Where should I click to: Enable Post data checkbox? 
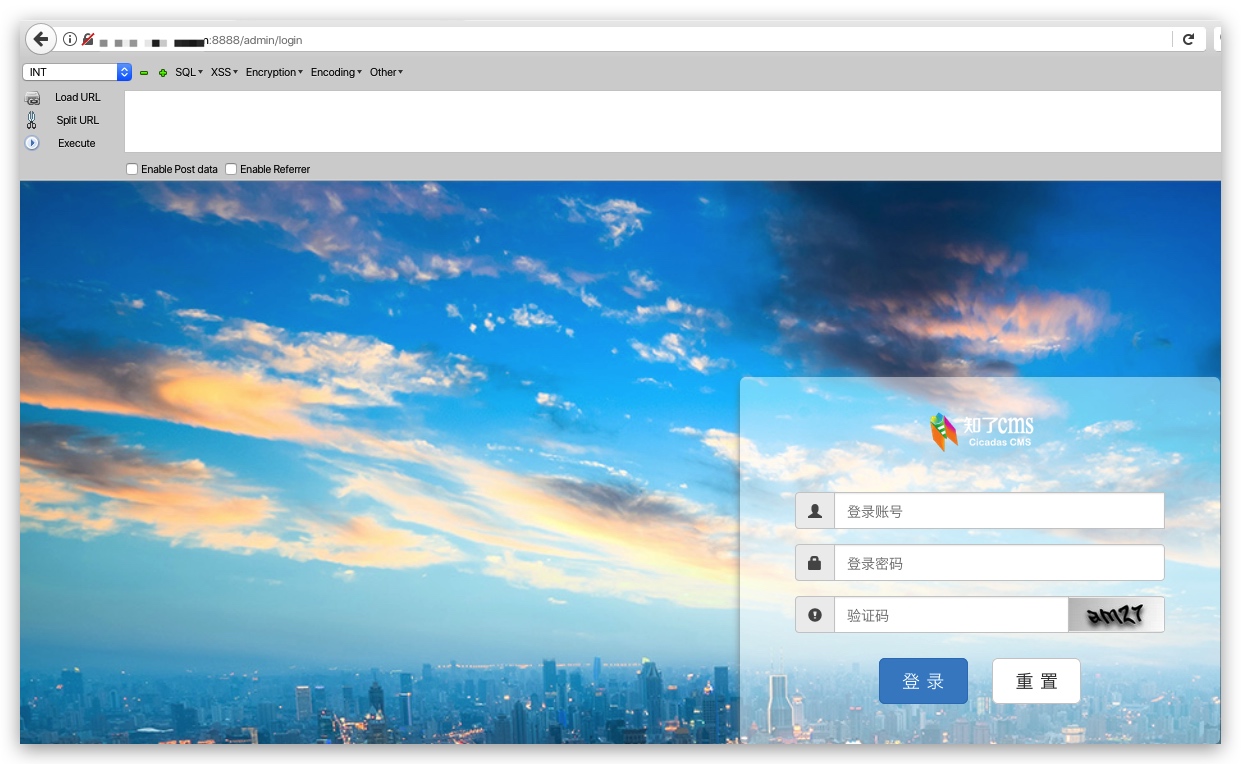(132, 169)
